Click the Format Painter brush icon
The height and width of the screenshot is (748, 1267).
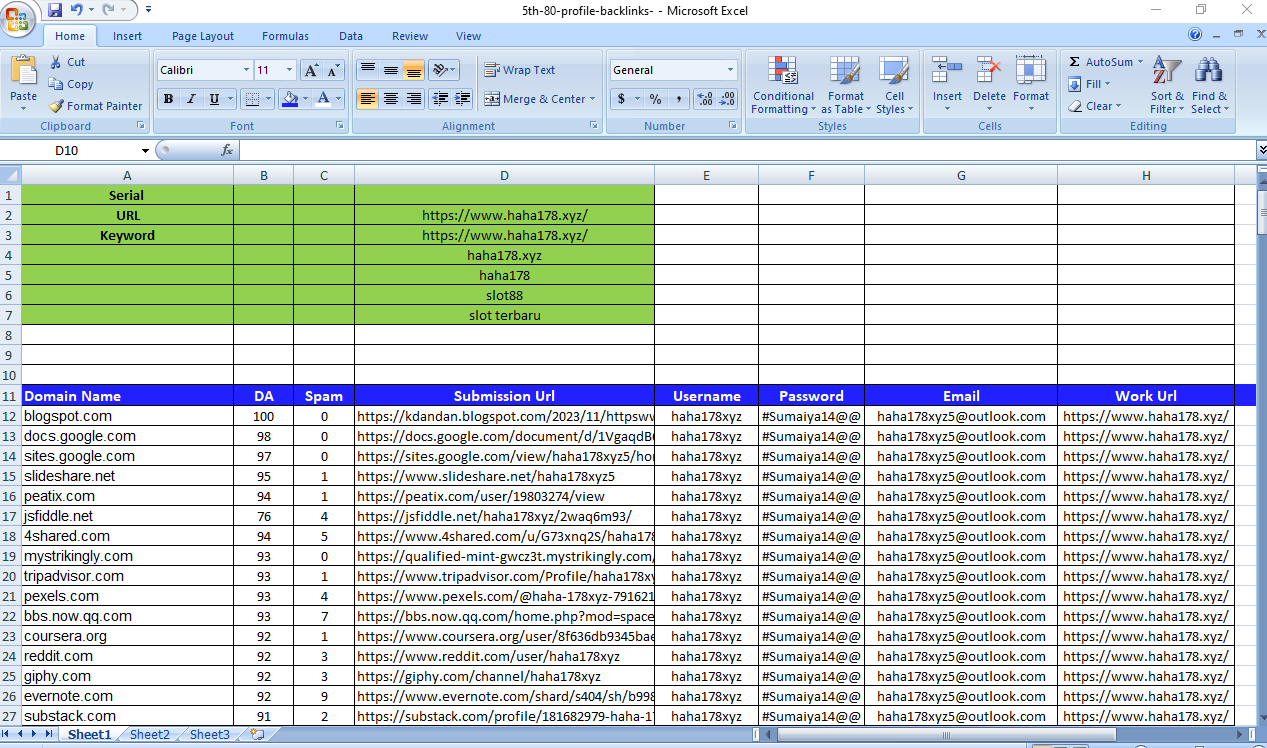pos(57,106)
